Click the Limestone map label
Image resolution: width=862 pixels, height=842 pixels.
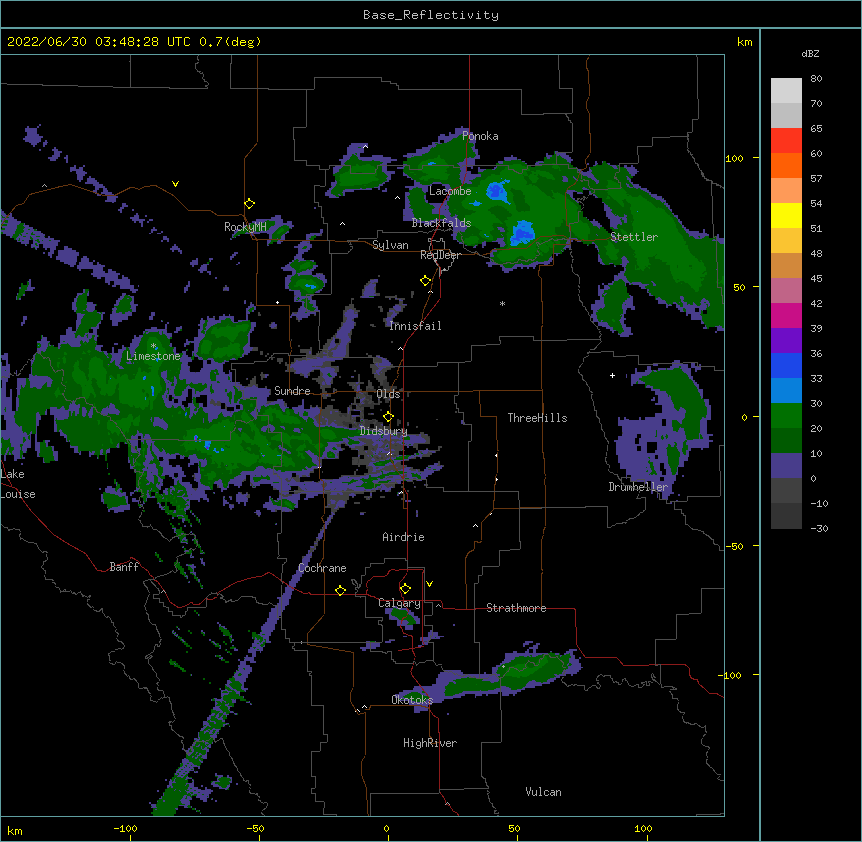[153, 356]
